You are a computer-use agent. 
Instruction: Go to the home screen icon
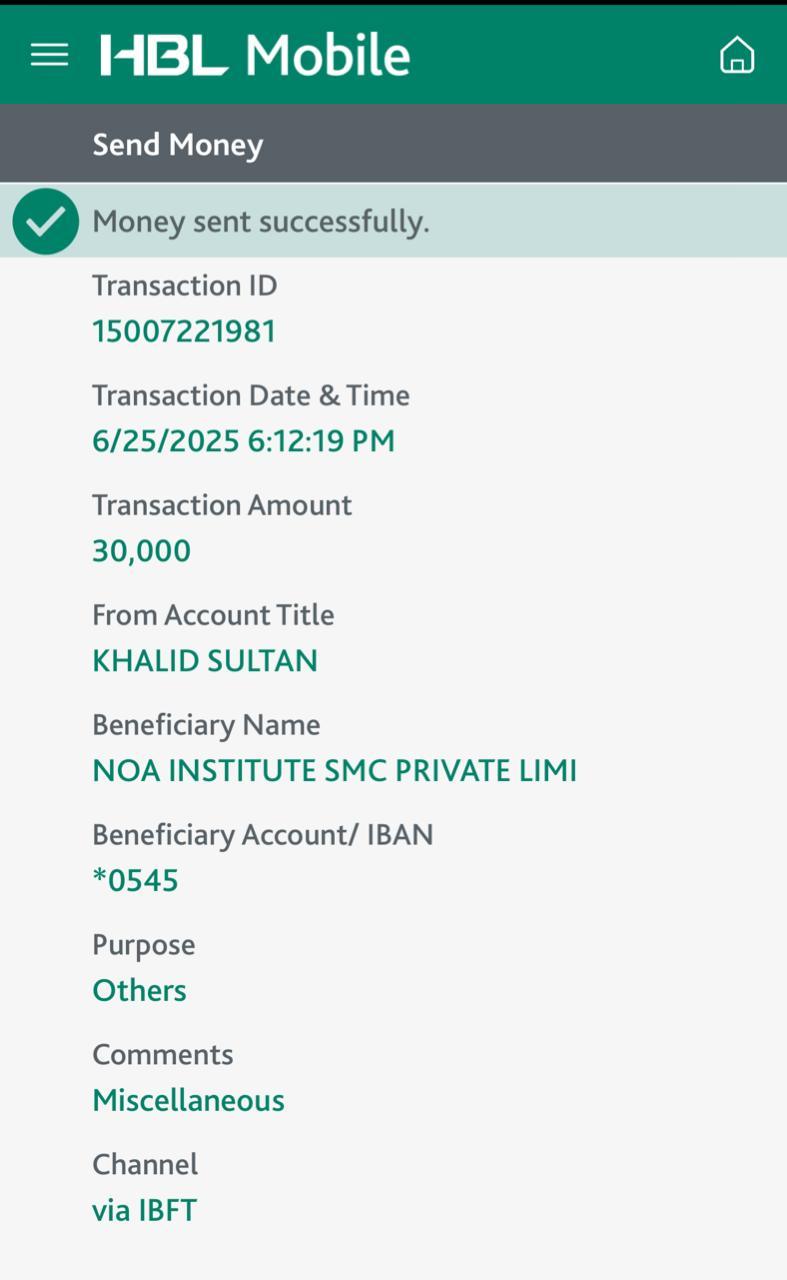pyautogui.click(x=737, y=55)
